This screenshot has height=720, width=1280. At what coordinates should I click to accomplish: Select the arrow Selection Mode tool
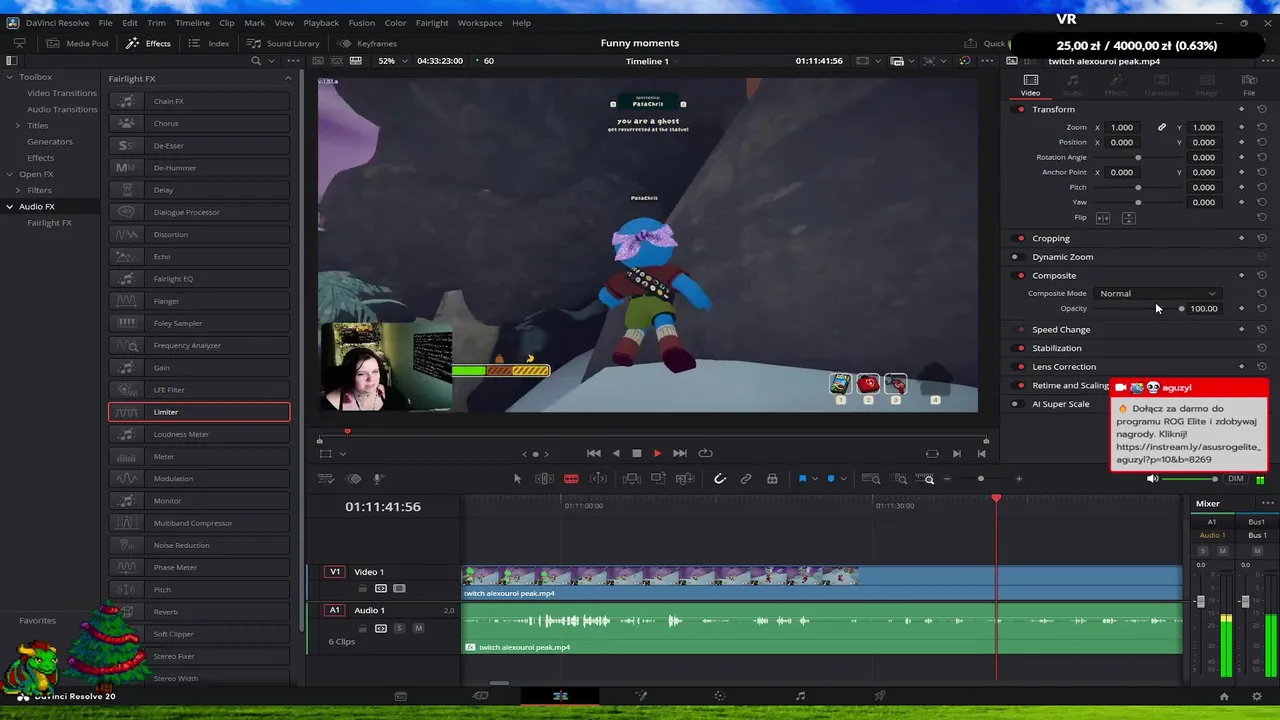[x=517, y=479]
